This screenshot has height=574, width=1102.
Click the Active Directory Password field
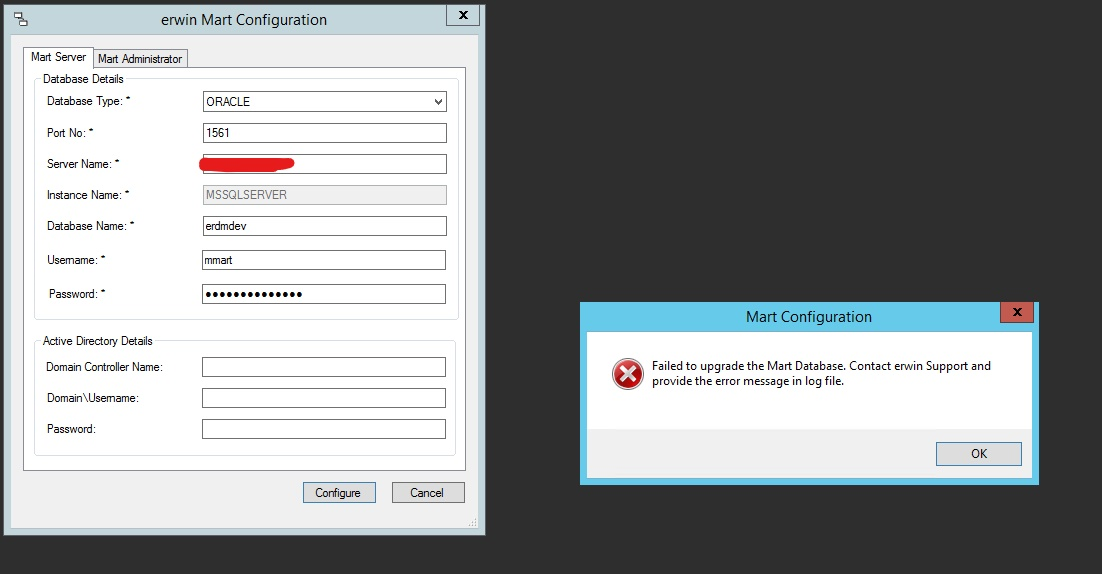tap(324, 429)
